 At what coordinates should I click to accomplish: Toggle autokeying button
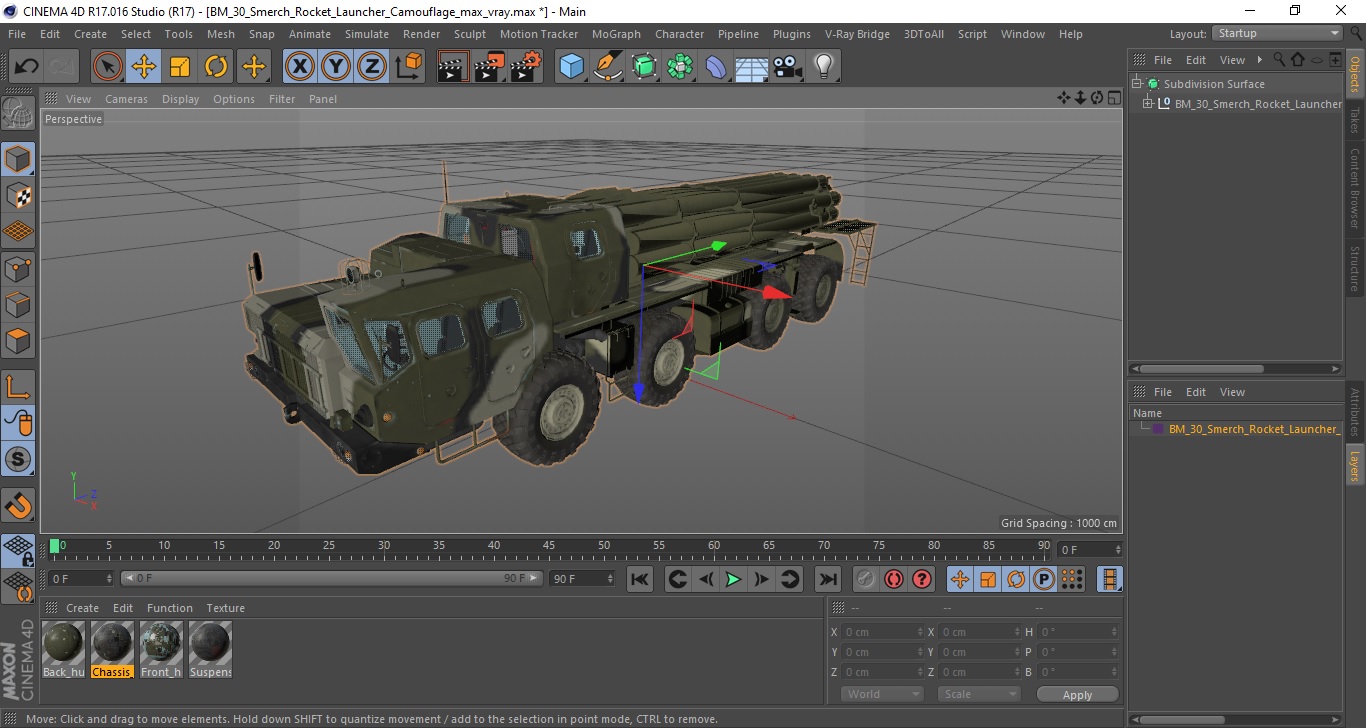[x=894, y=579]
